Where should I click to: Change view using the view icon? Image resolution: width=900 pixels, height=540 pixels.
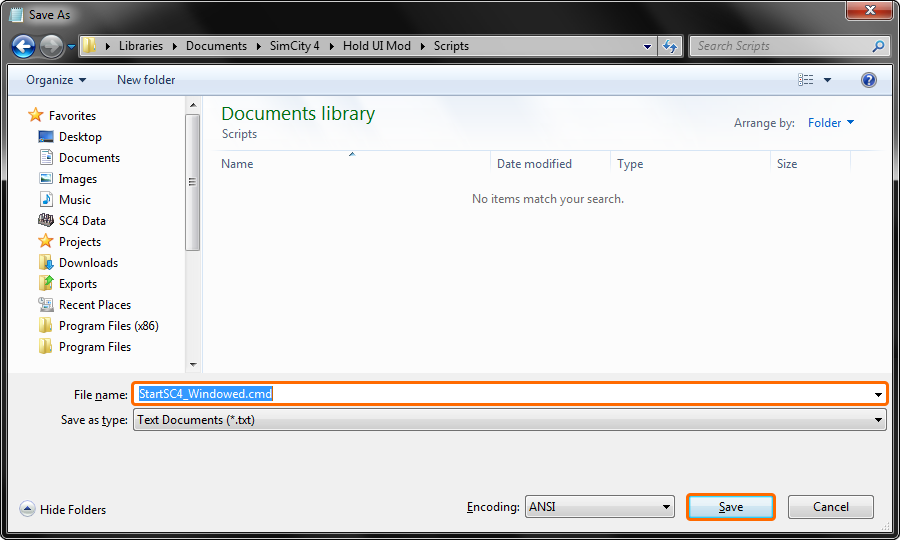click(x=805, y=80)
